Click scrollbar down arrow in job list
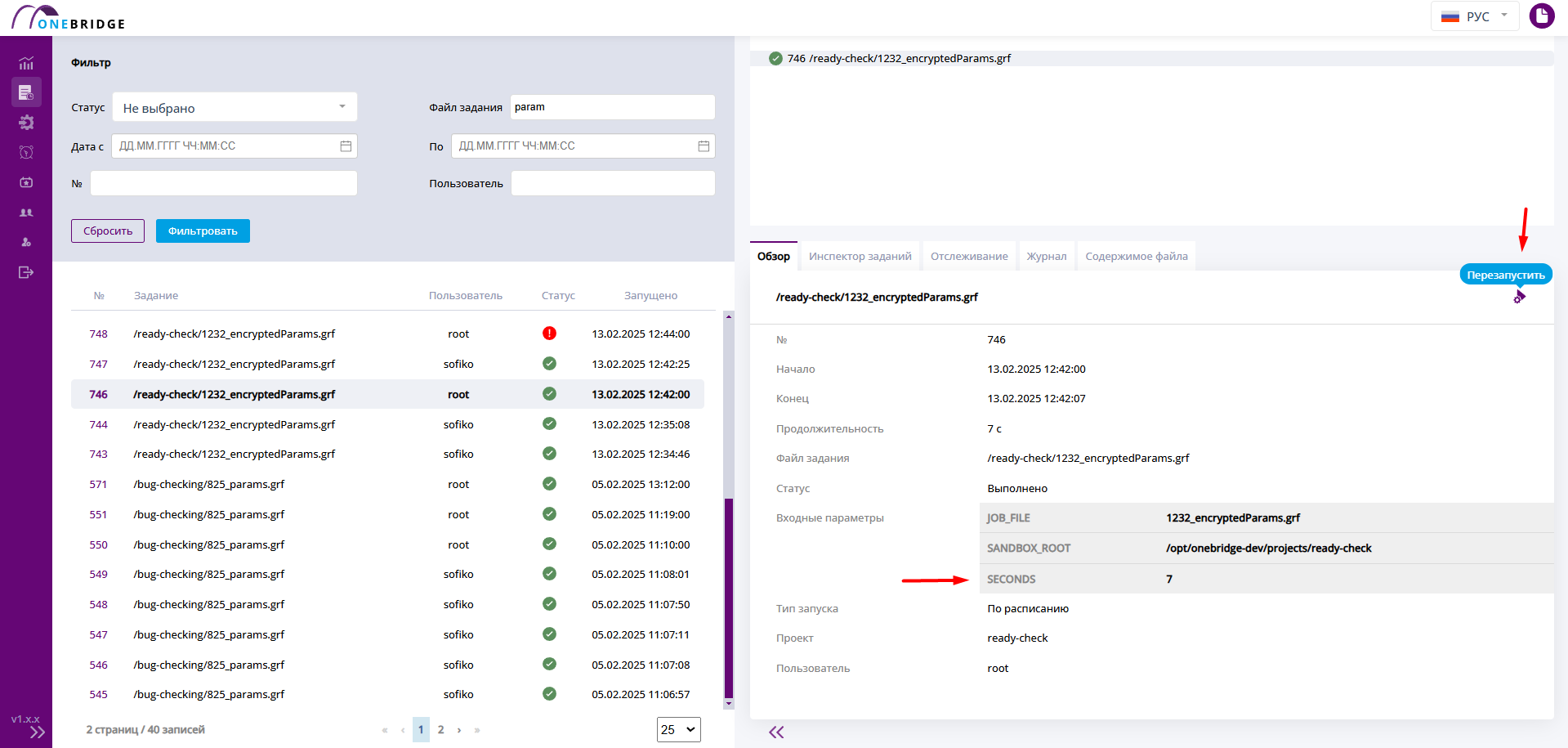The height and width of the screenshot is (748, 1568). click(729, 703)
